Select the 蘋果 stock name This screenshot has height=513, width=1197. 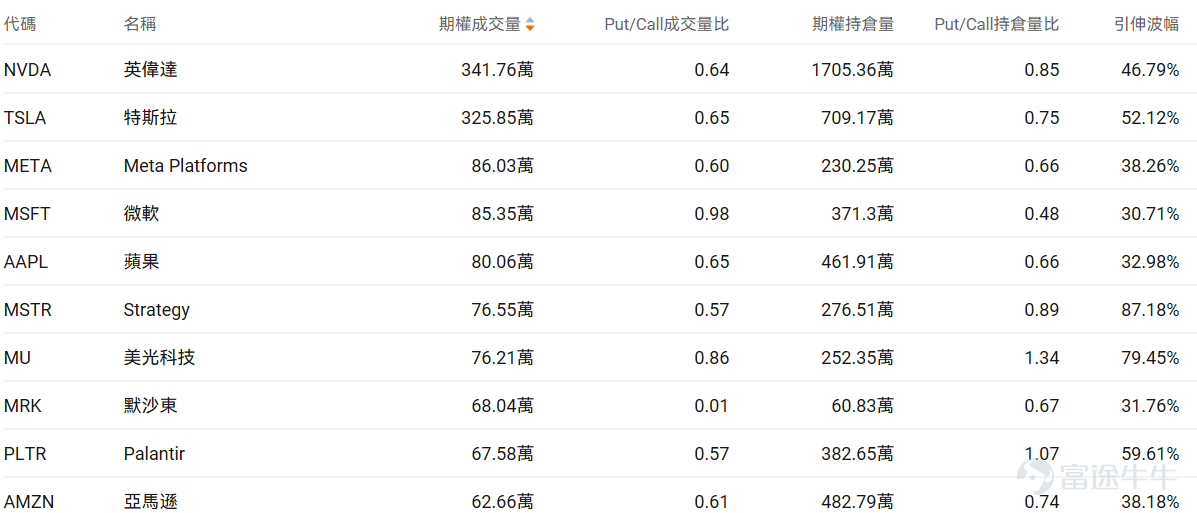pyautogui.click(x=141, y=263)
